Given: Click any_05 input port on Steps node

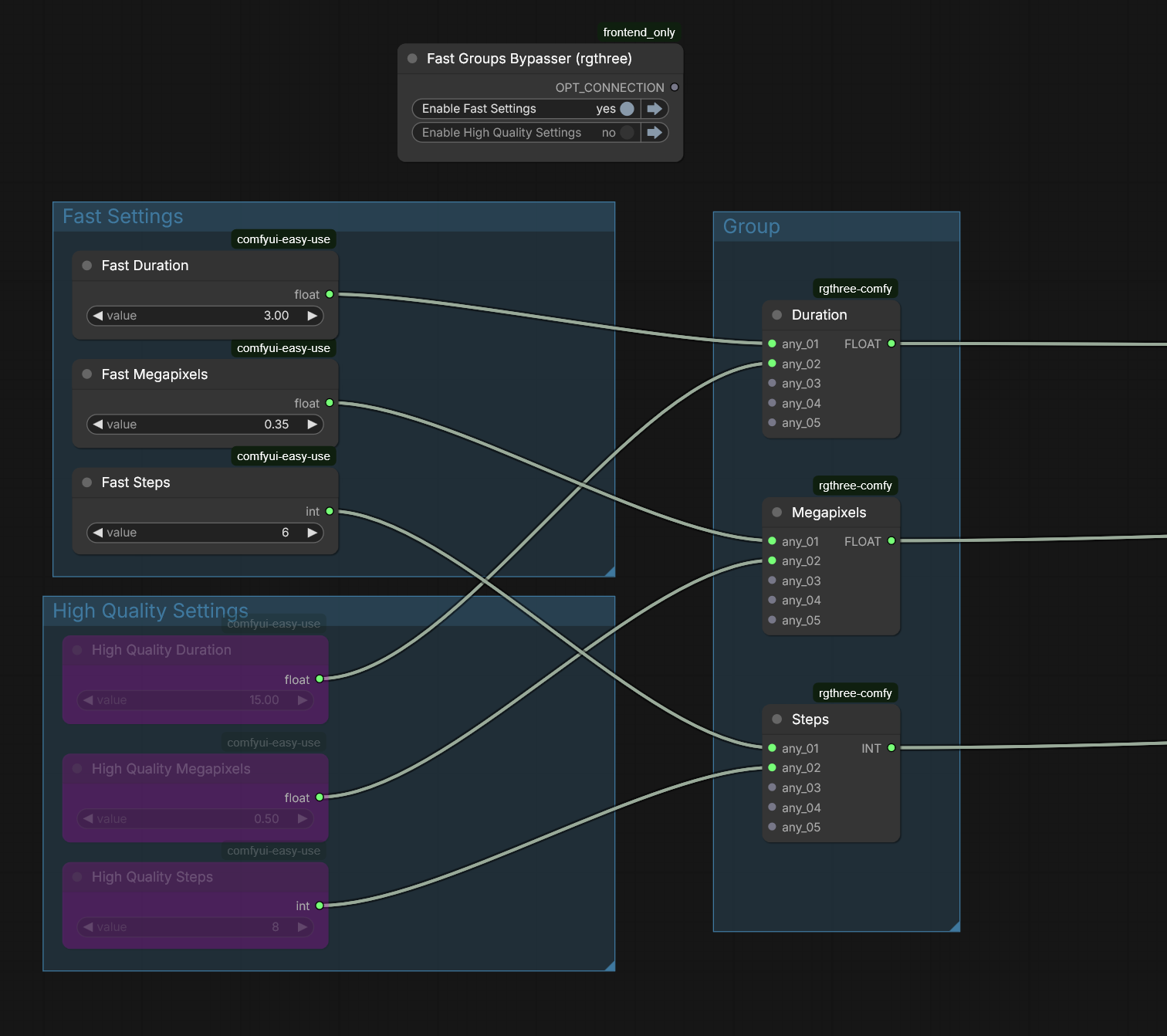Looking at the screenshot, I should point(772,827).
